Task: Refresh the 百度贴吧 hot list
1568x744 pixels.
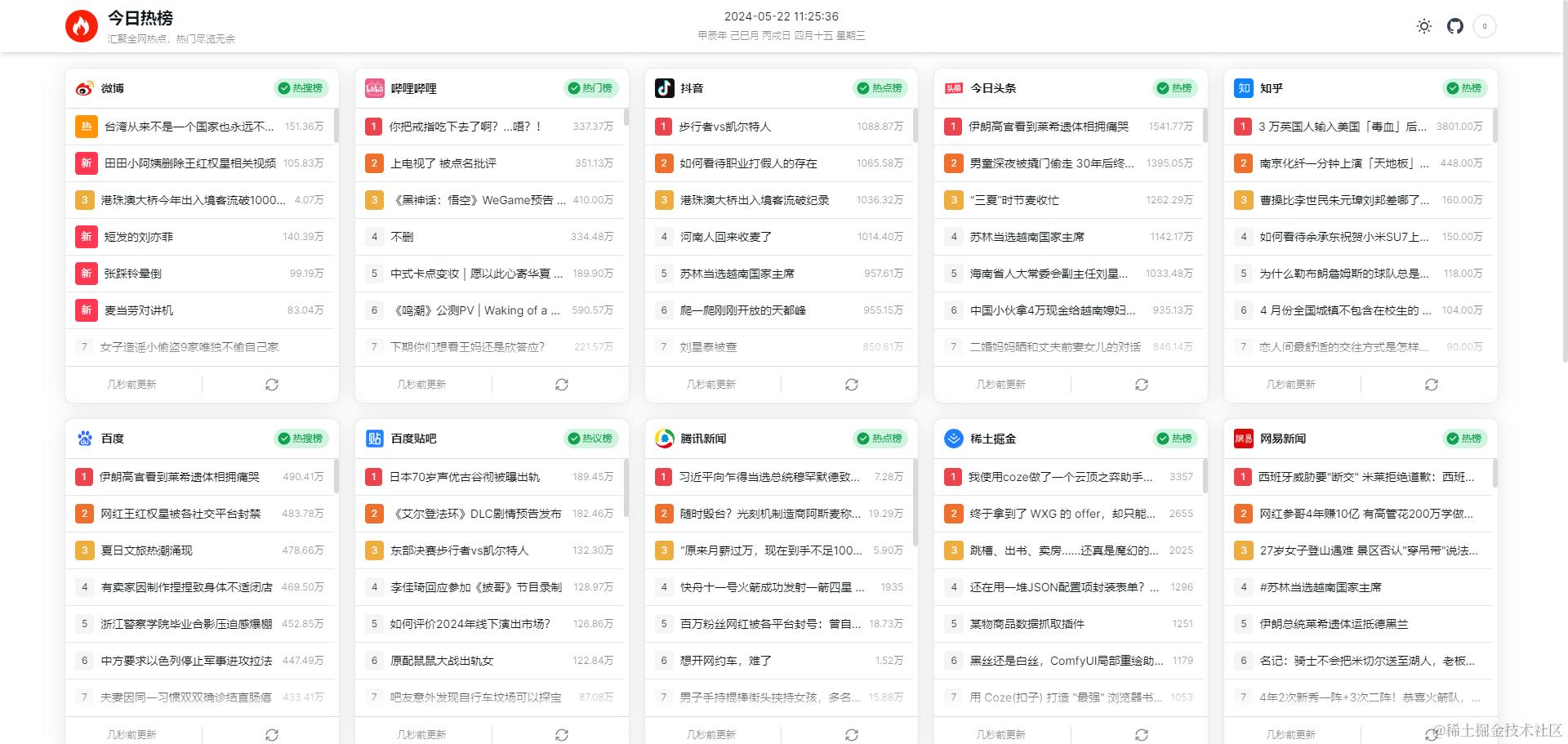Action: (561, 735)
